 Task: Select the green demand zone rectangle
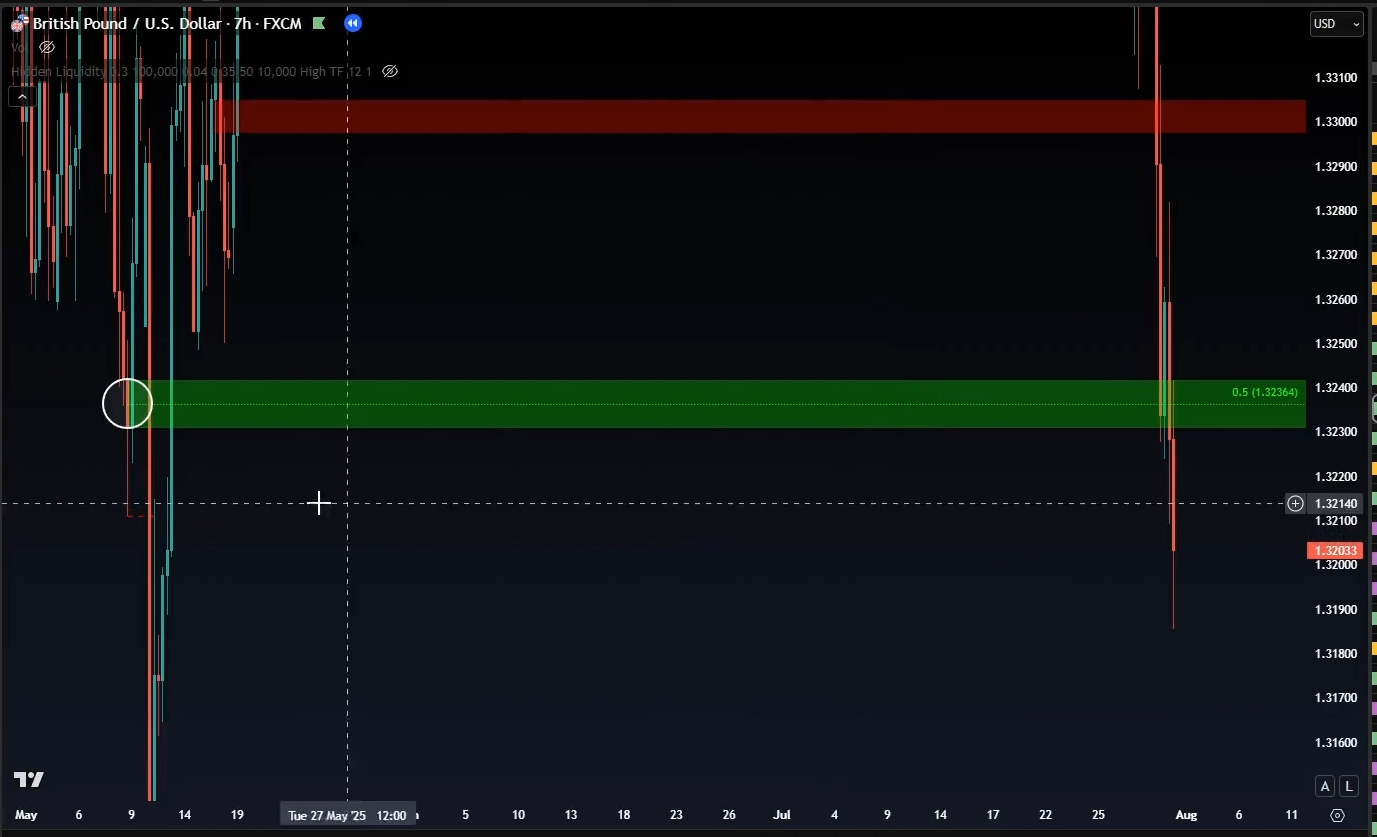(x=717, y=404)
